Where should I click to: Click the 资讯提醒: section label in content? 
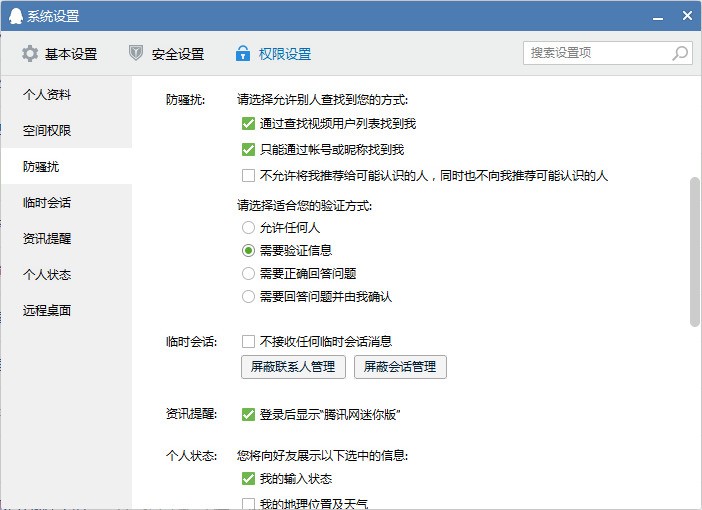191,414
